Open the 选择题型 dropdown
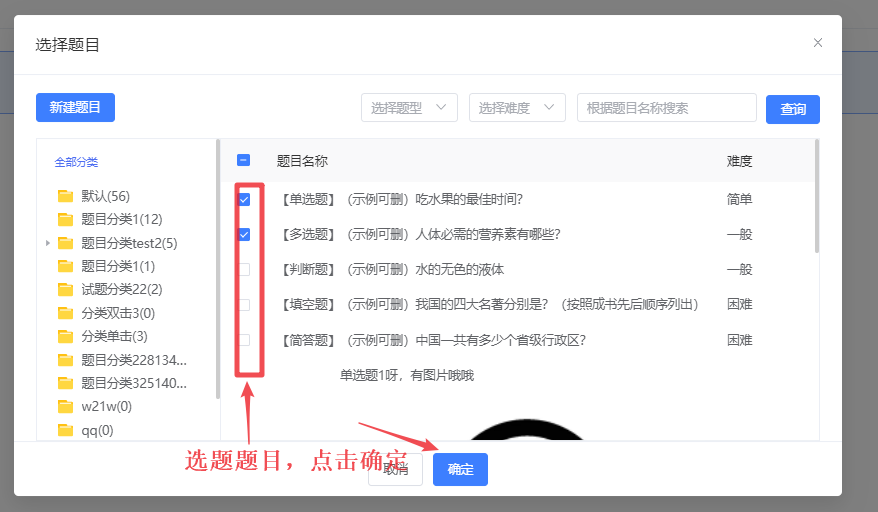 coord(409,108)
